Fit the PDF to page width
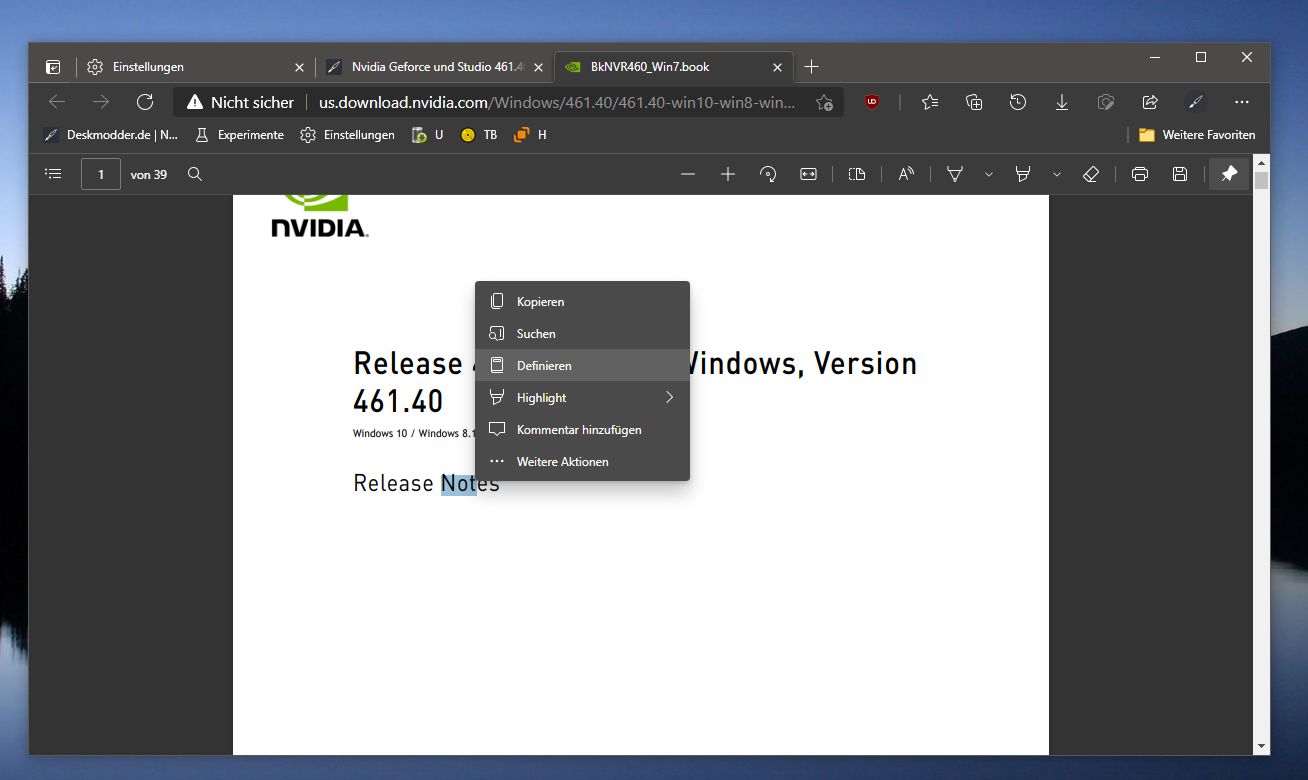 tap(808, 174)
